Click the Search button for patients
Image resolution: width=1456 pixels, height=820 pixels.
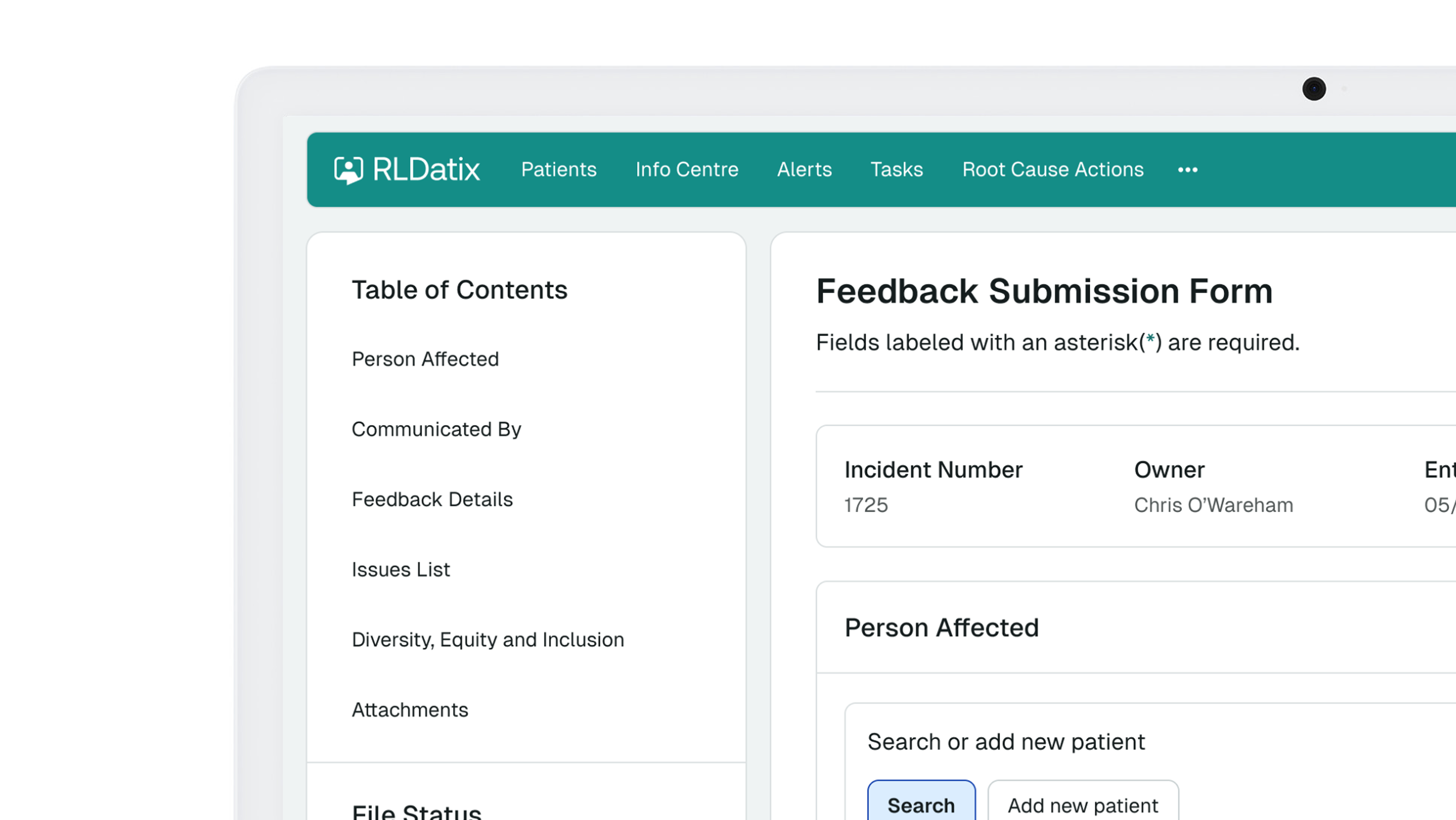[921, 801]
